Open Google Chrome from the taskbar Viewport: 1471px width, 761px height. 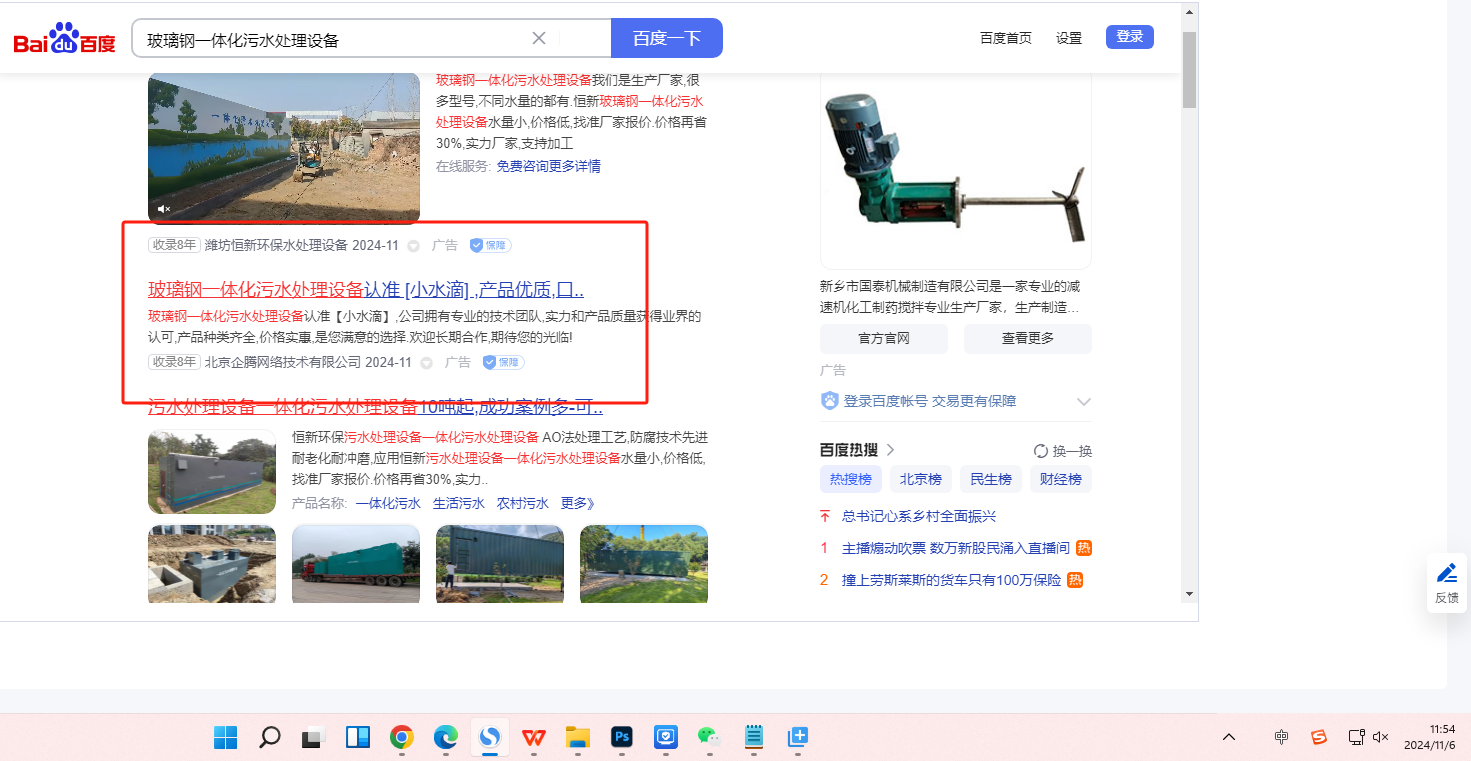click(x=402, y=738)
